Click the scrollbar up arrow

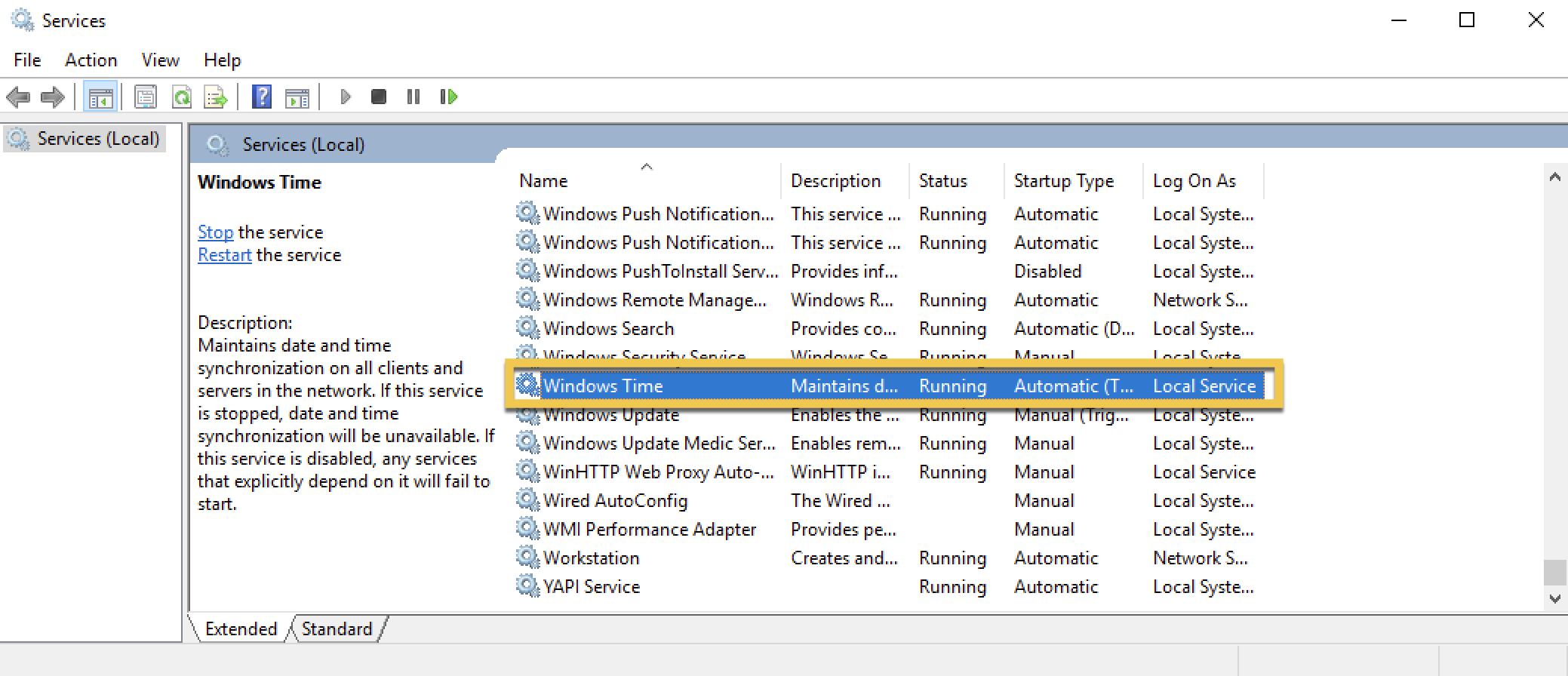(x=1554, y=177)
